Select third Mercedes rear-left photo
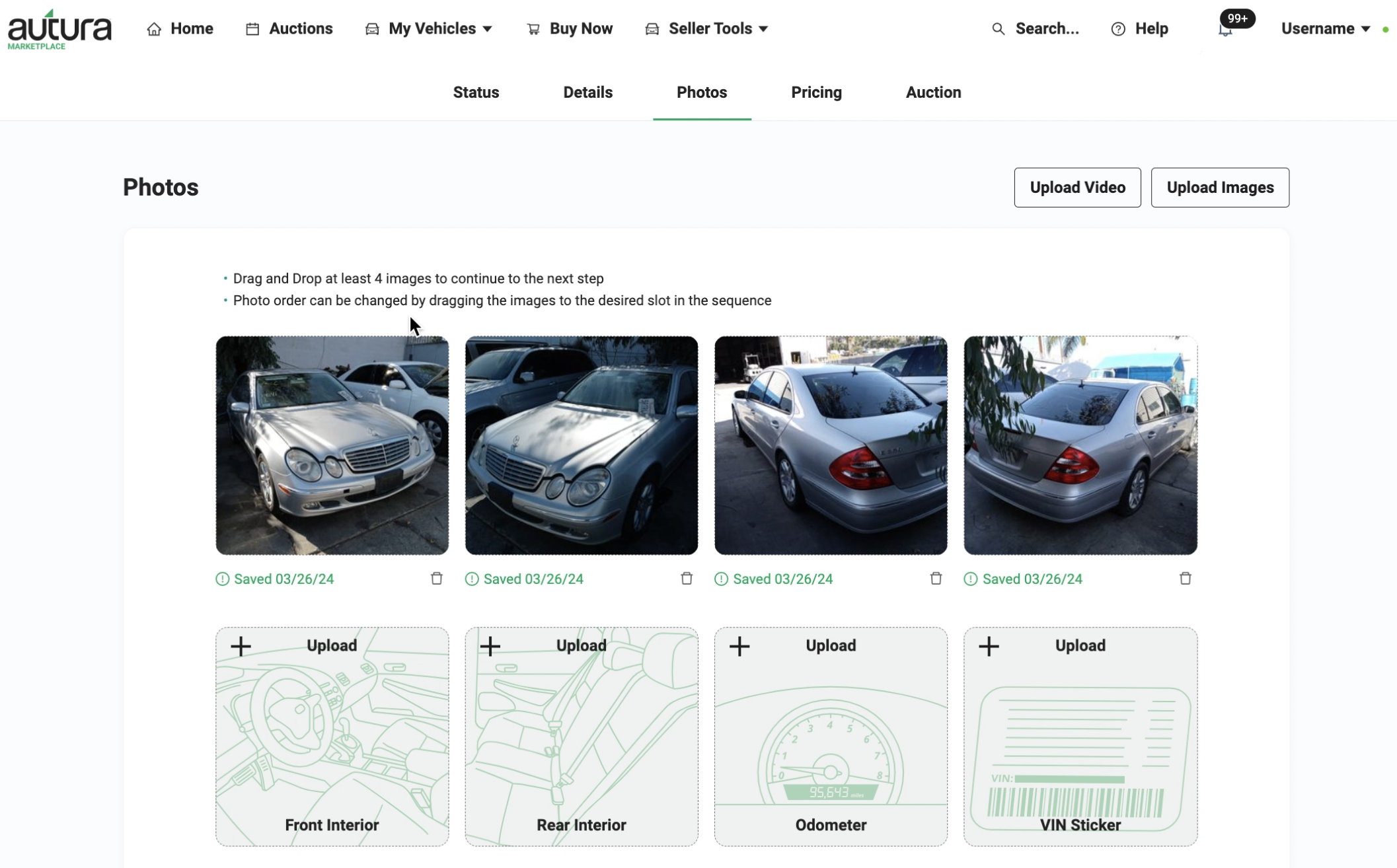 click(x=831, y=445)
